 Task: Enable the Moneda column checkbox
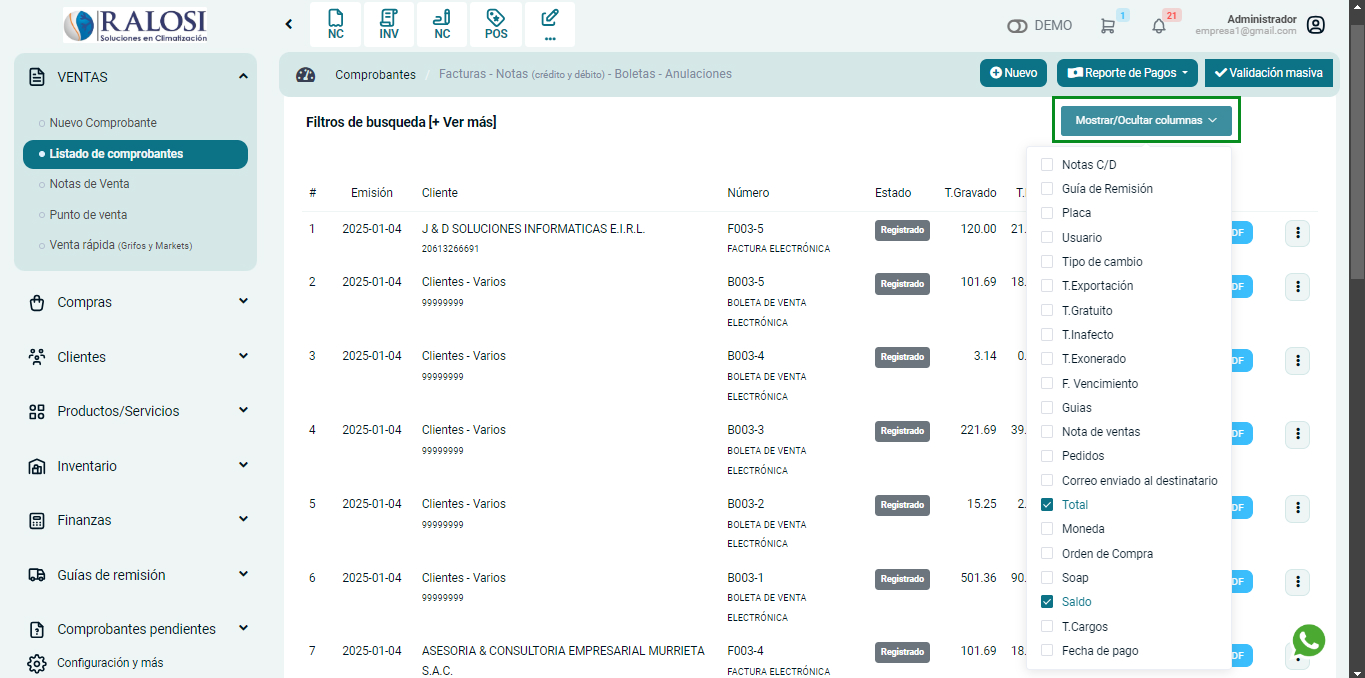[1047, 529]
